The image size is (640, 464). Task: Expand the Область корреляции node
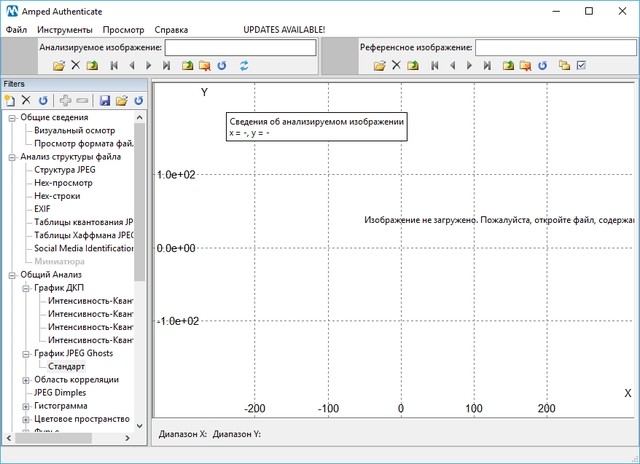click(26, 380)
